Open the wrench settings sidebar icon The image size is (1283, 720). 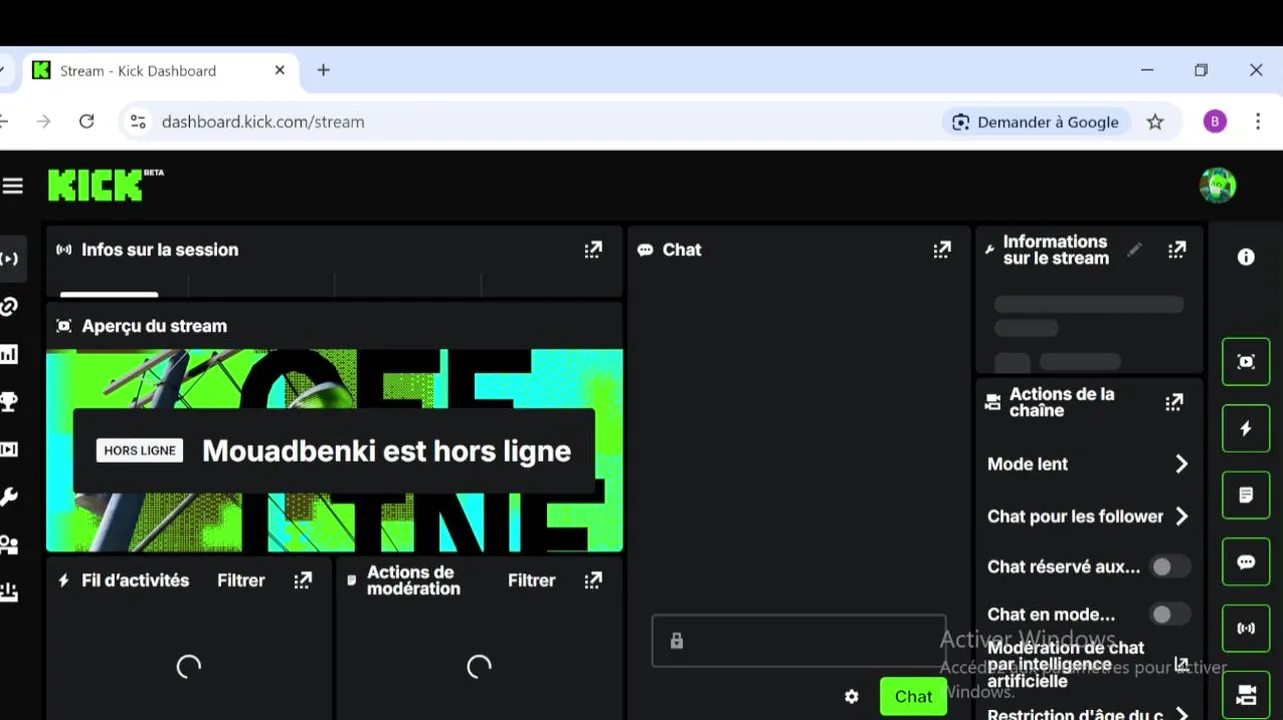(9, 497)
